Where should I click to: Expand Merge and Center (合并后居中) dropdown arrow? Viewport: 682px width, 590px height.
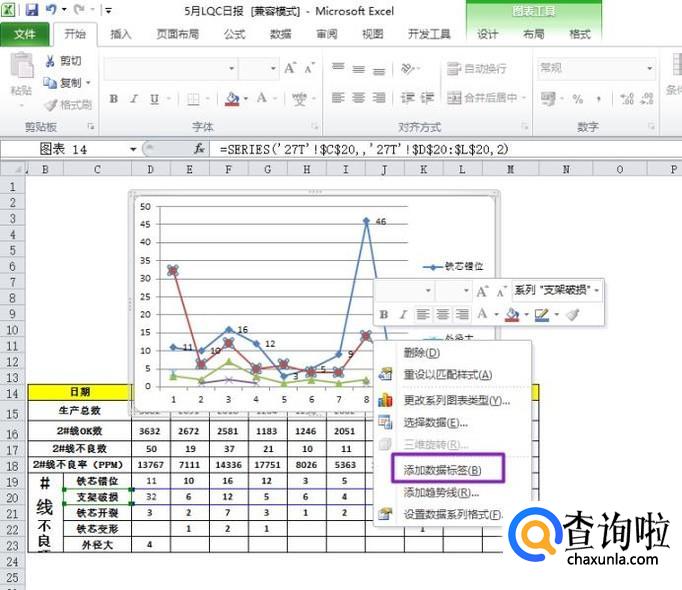[x=524, y=98]
